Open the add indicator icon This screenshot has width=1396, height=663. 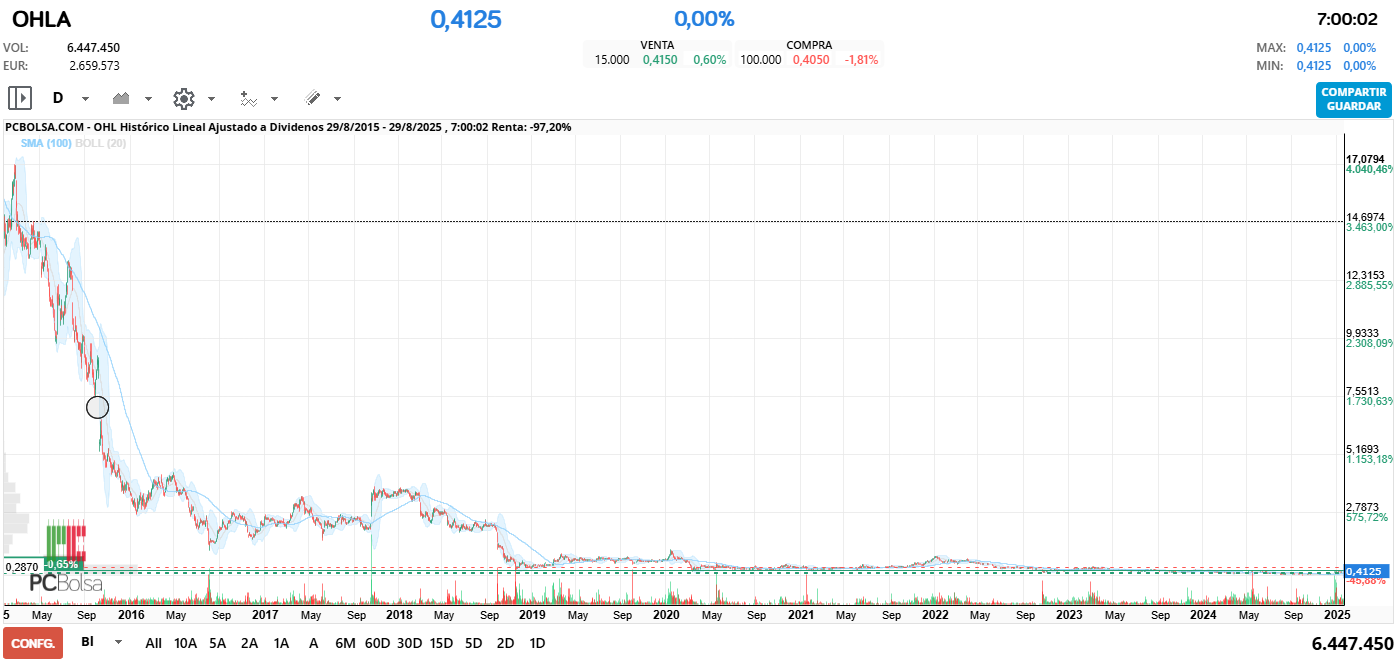tap(248, 98)
